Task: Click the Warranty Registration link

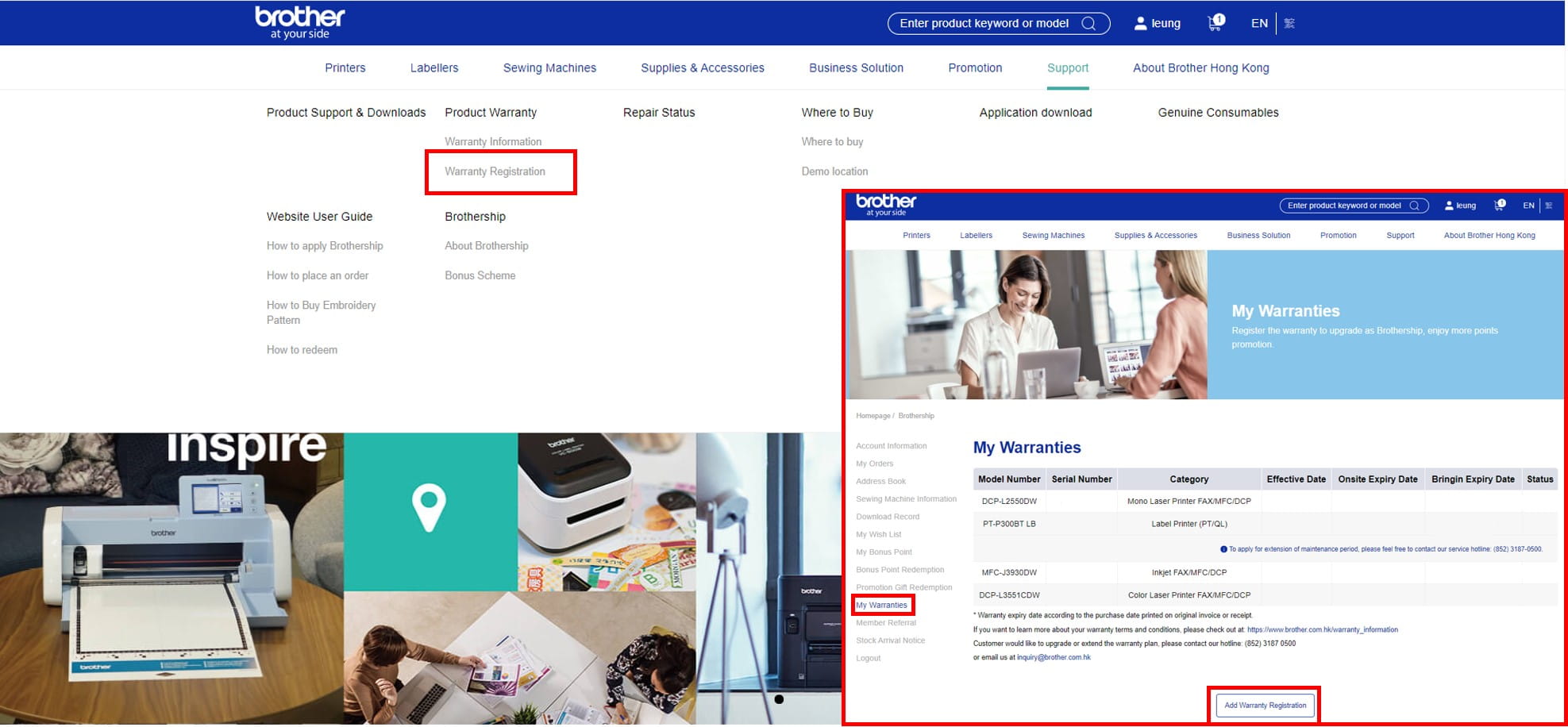Action: click(495, 171)
